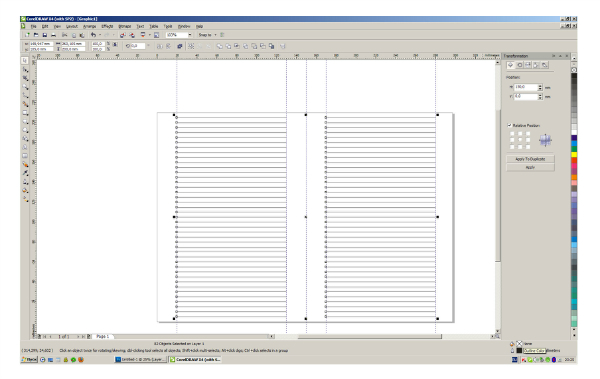Image resolution: width=600 pixels, height=379 pixels.
Task: Open the Arrange menu
Action: pos(89,26)
